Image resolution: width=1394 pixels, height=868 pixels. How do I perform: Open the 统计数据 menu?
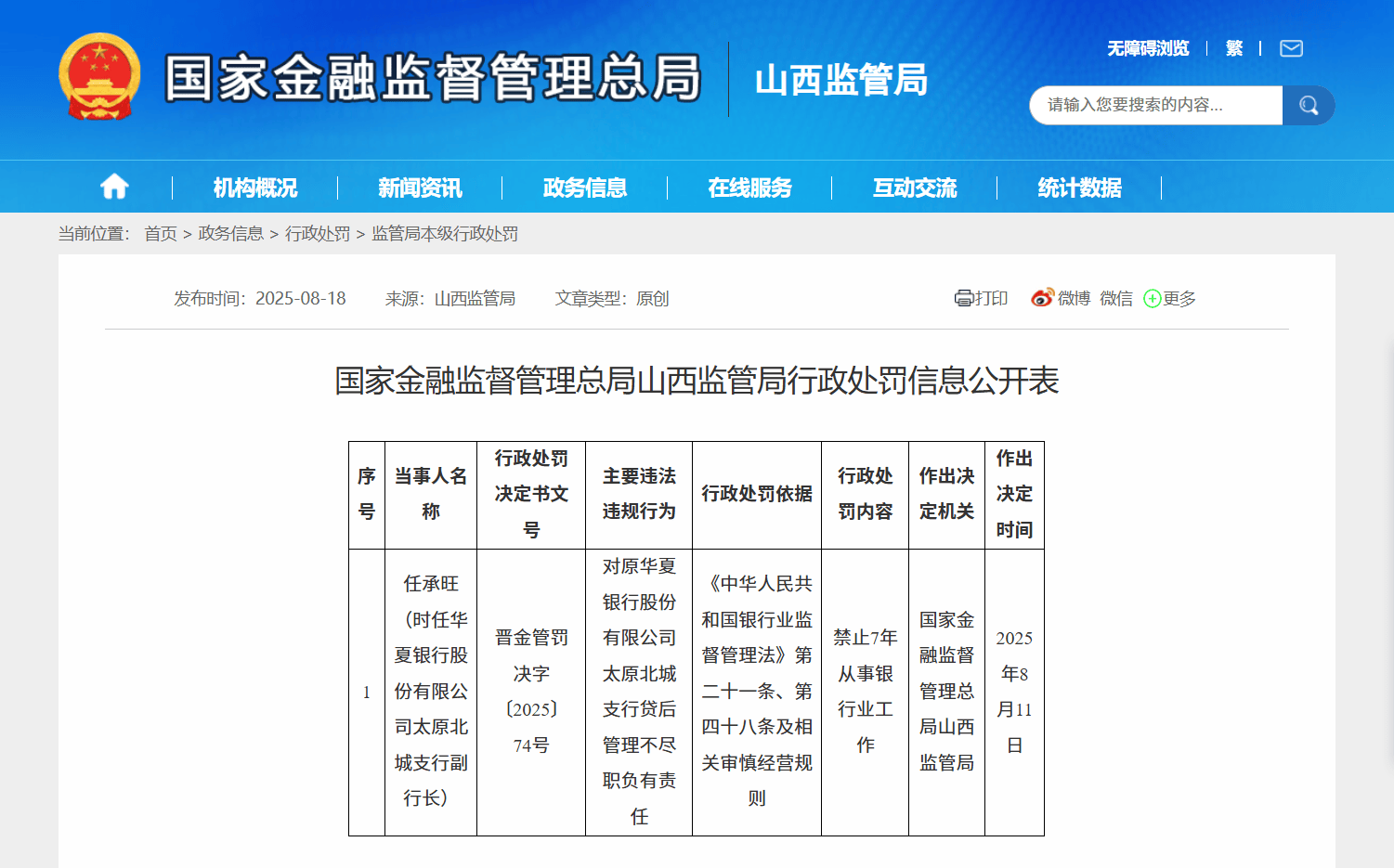point(1079,188)
